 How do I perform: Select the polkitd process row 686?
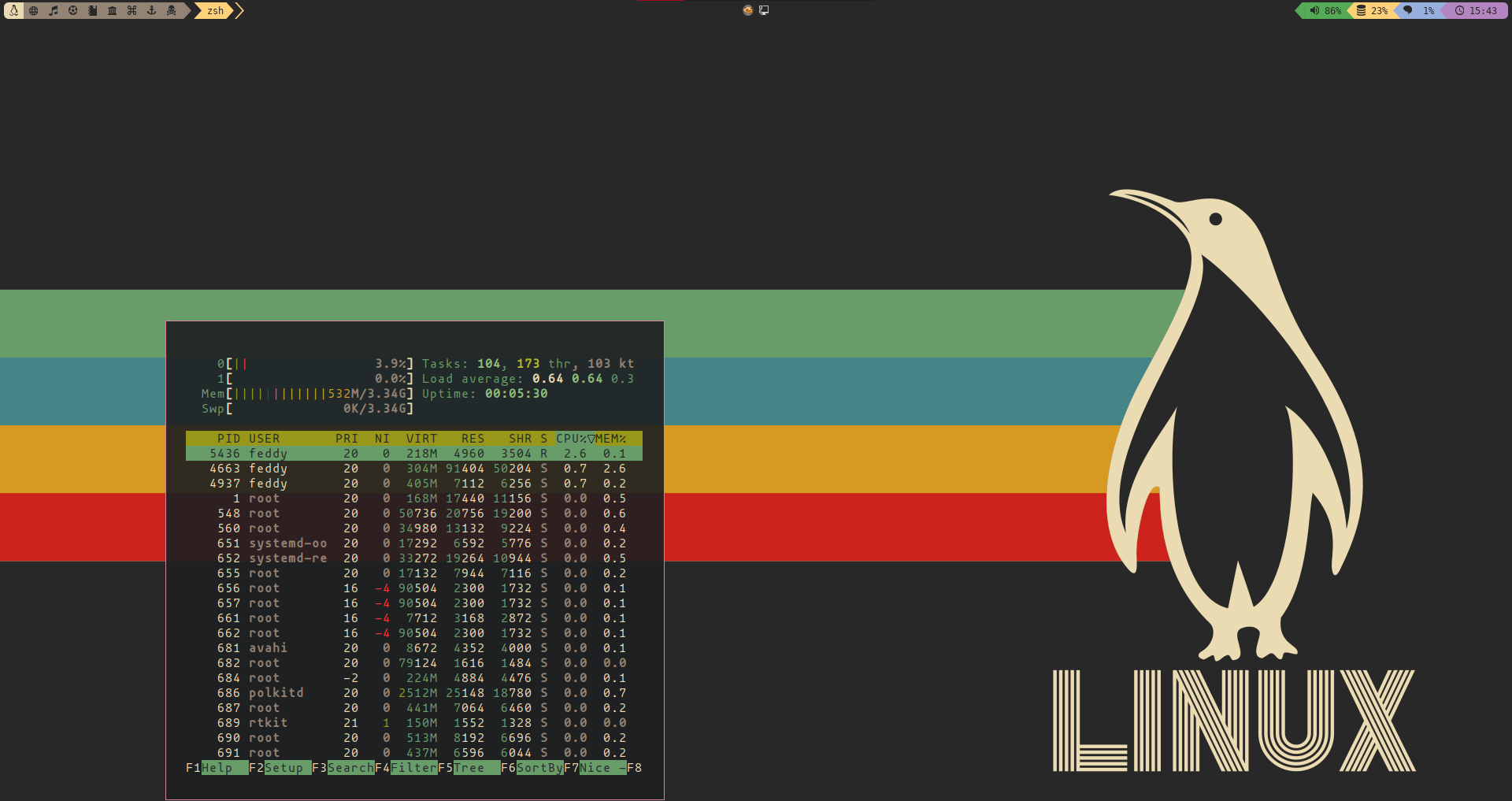pyautogui.click(x=414, y=693)
